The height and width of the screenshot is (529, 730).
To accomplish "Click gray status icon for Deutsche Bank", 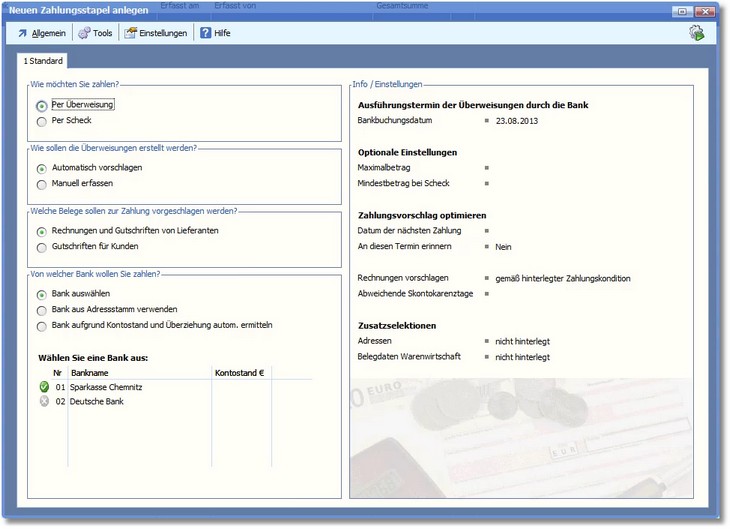I will [43, 401].
